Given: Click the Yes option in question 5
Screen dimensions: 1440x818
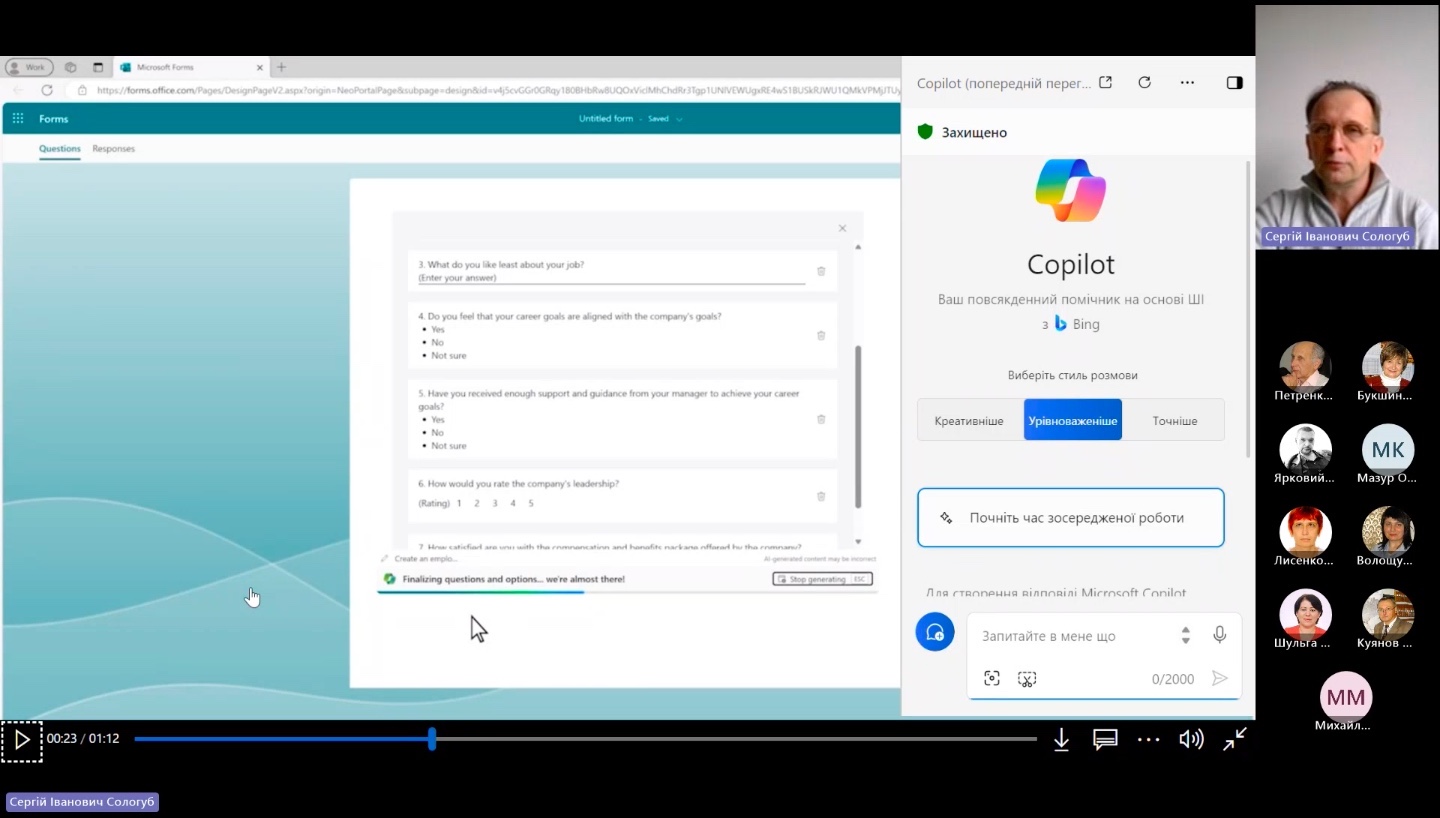Looking at the screenshot, I should [x=437, y=420].
